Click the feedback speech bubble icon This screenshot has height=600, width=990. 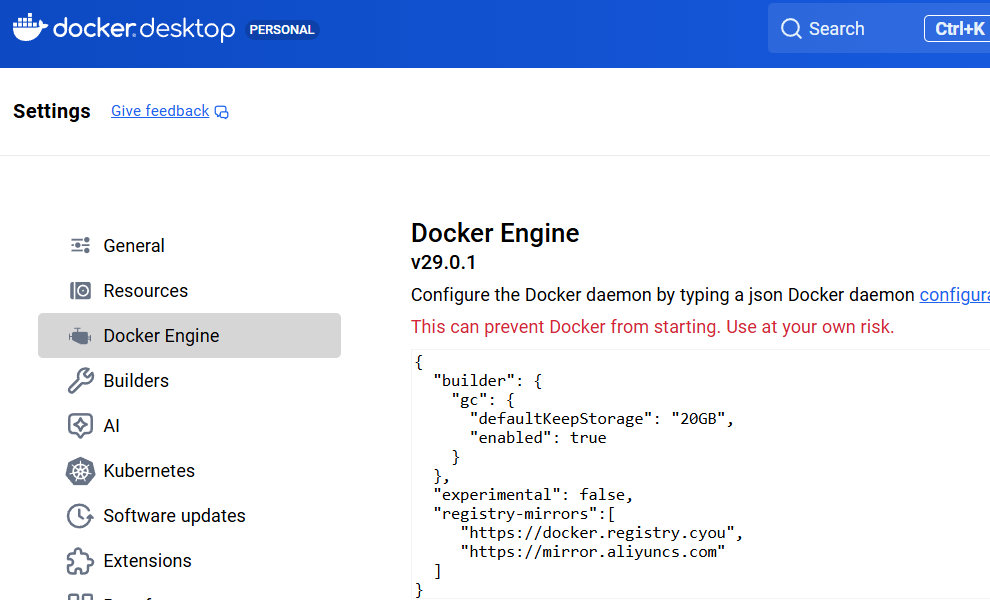point(222,112)
